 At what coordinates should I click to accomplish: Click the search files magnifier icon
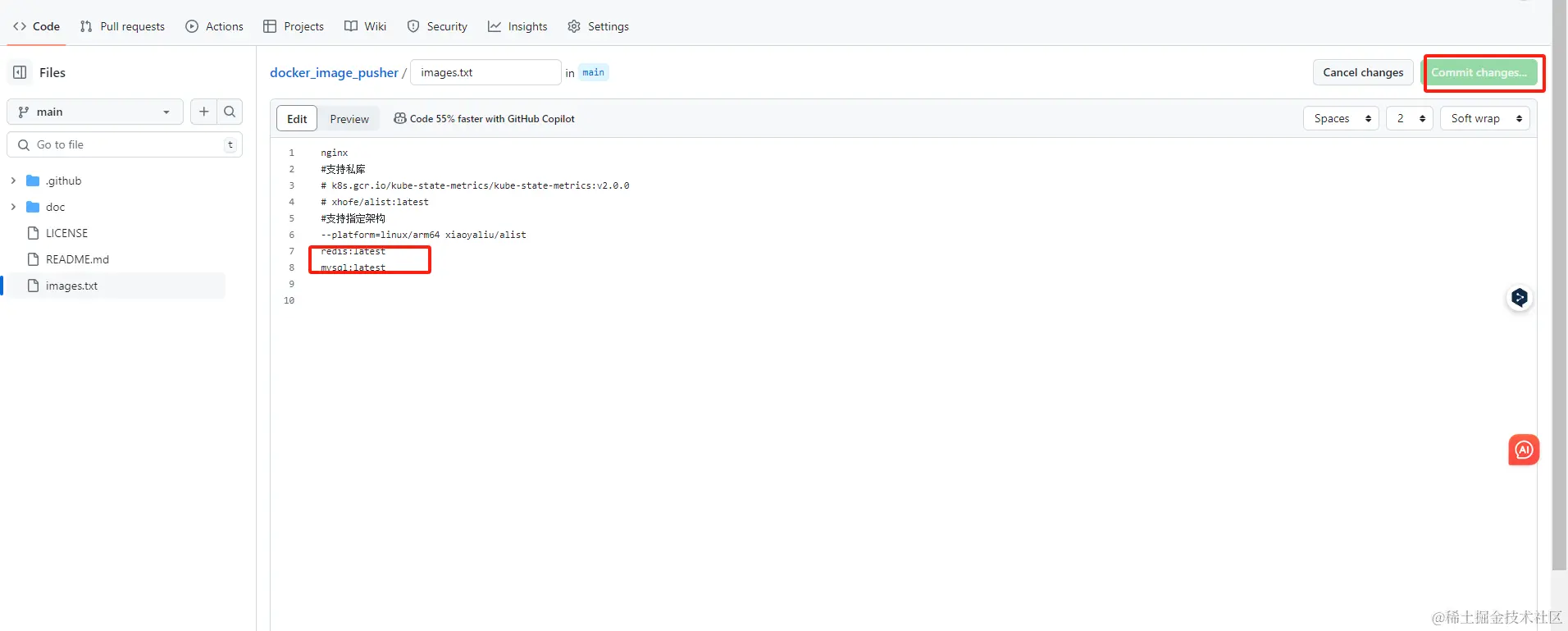pos(230,112)
